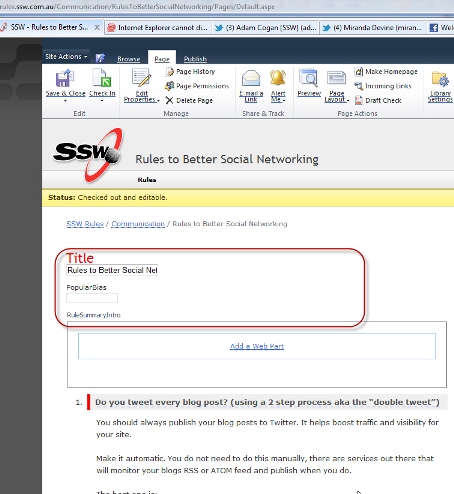
Task: Open Page Permissions
Action: point(197,86)
